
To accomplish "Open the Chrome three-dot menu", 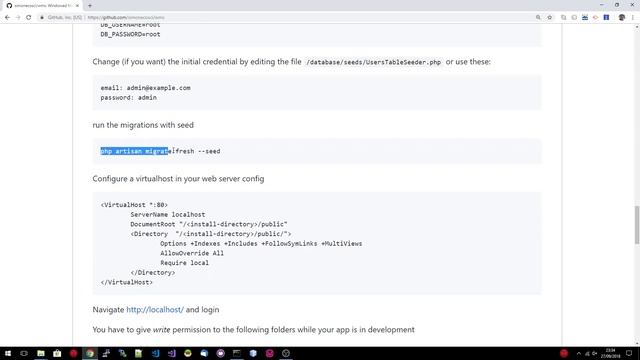I will (x=633, y=18).
